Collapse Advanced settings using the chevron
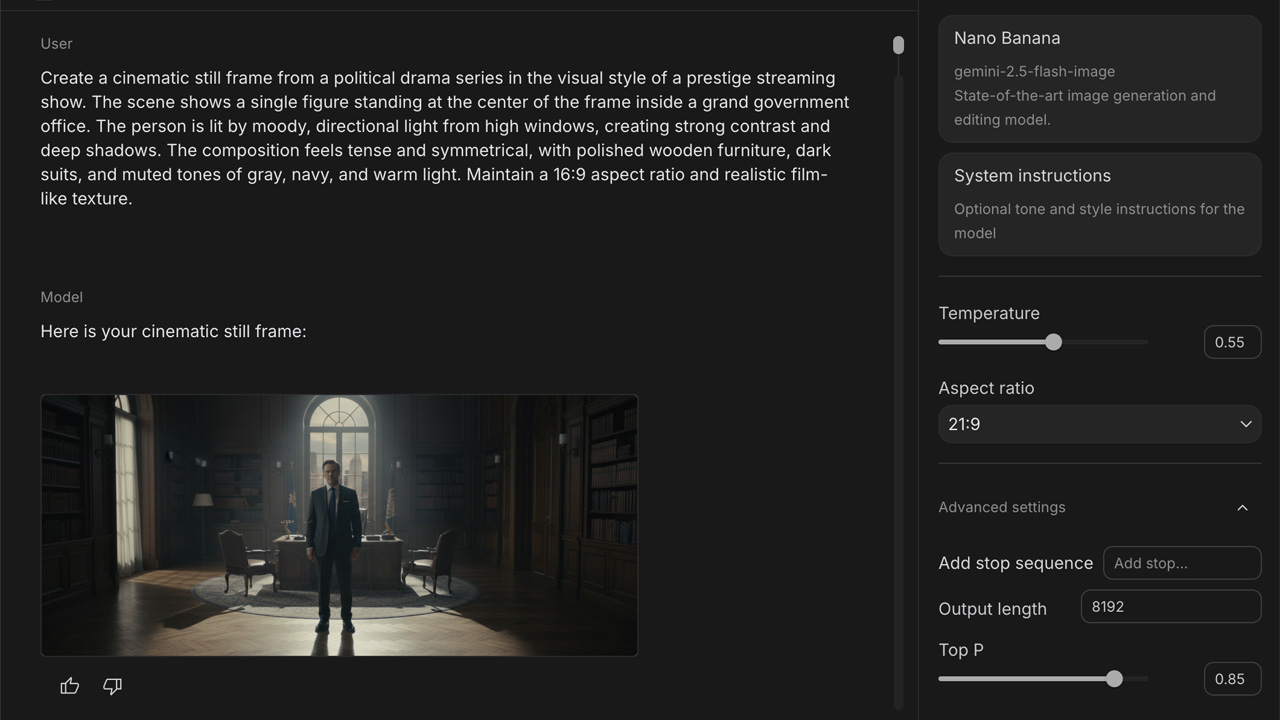The image size is (1280, 720). (x=1242, y=508)
